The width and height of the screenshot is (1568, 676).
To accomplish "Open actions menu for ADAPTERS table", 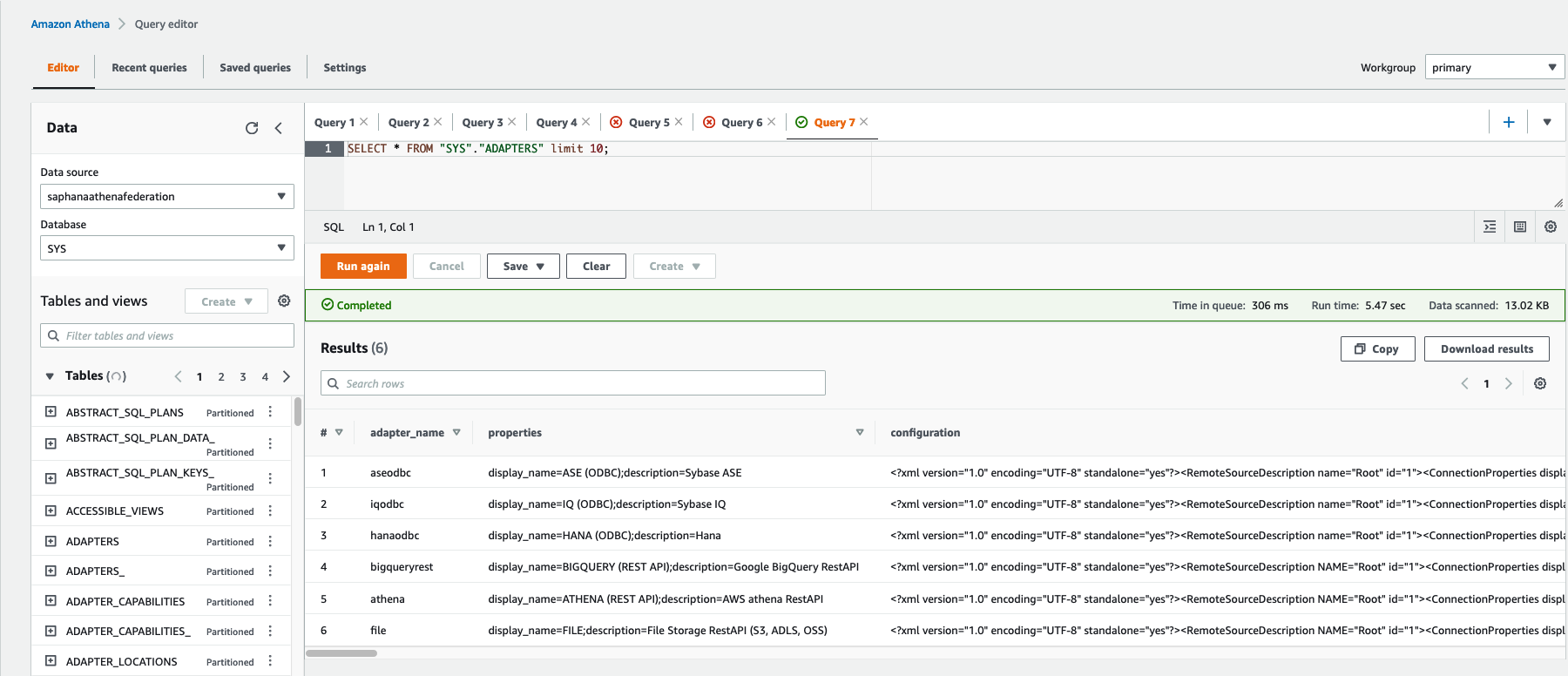I will tap(270, 541).
